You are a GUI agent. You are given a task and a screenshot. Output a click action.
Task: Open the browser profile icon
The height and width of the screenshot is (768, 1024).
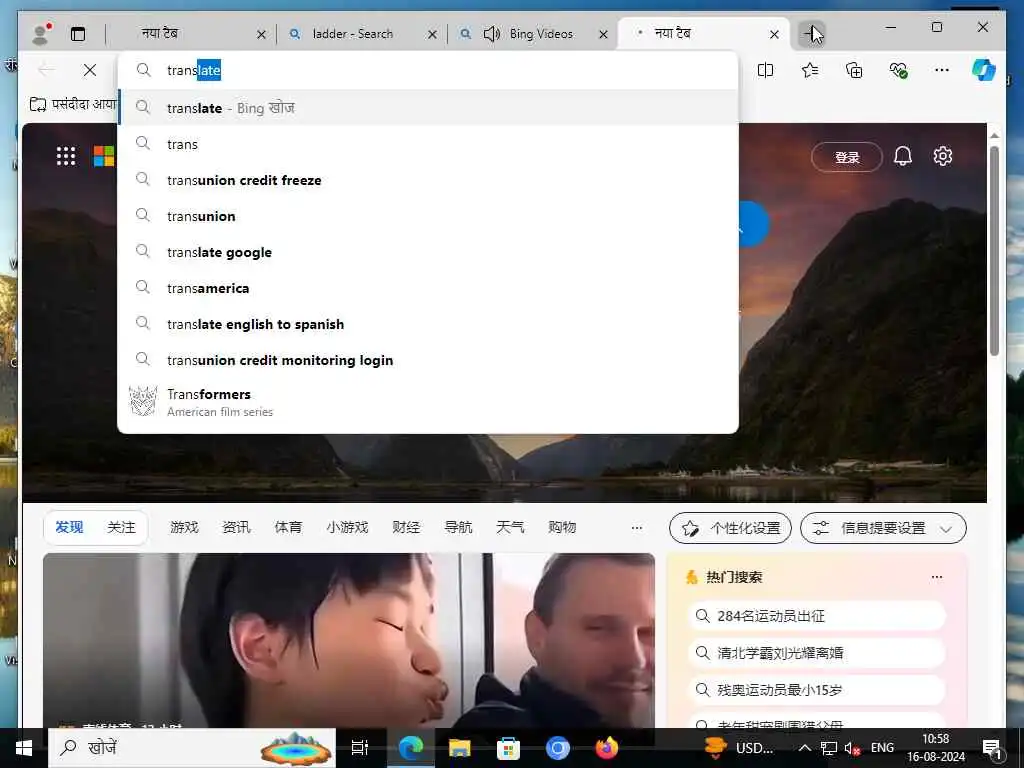point(41,34)
